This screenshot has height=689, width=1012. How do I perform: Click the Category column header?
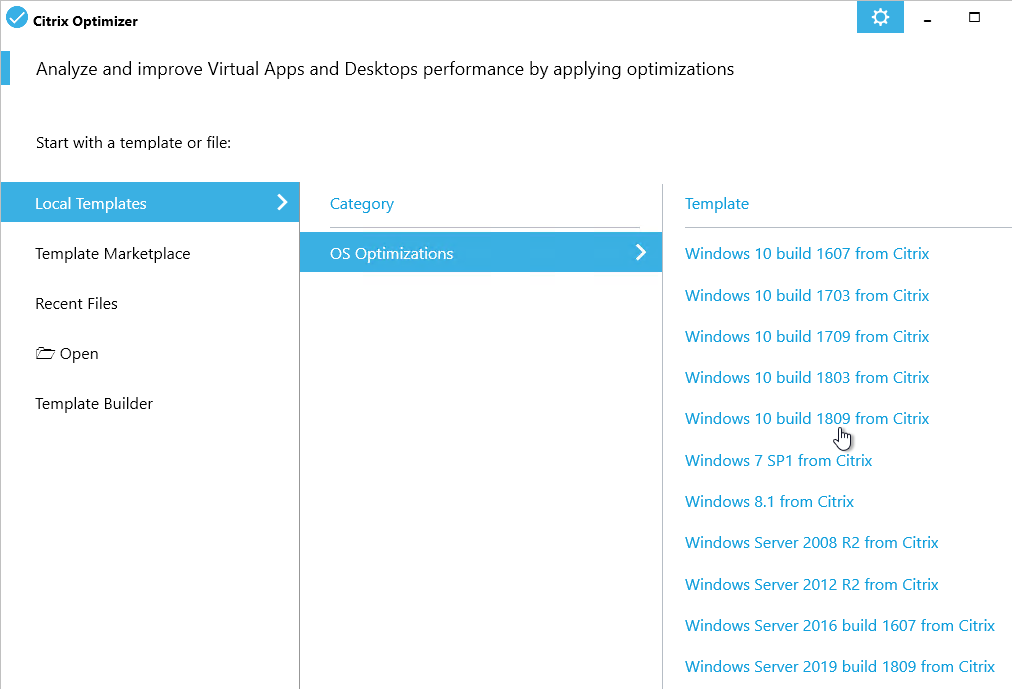(x=361, y=204)
